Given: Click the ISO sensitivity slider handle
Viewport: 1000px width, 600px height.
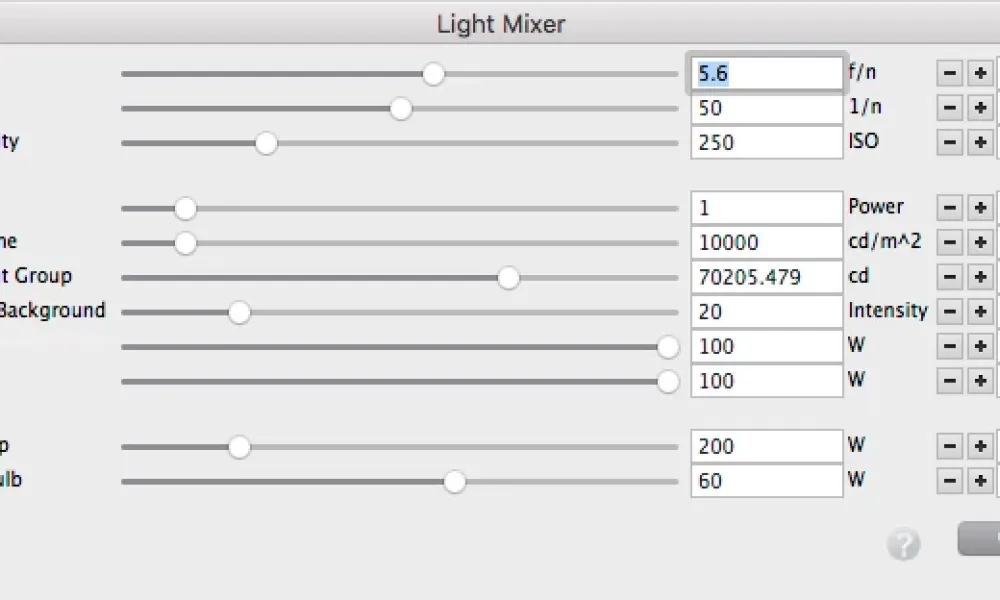Looking at the screenshot, I should (x=266, y=143).
